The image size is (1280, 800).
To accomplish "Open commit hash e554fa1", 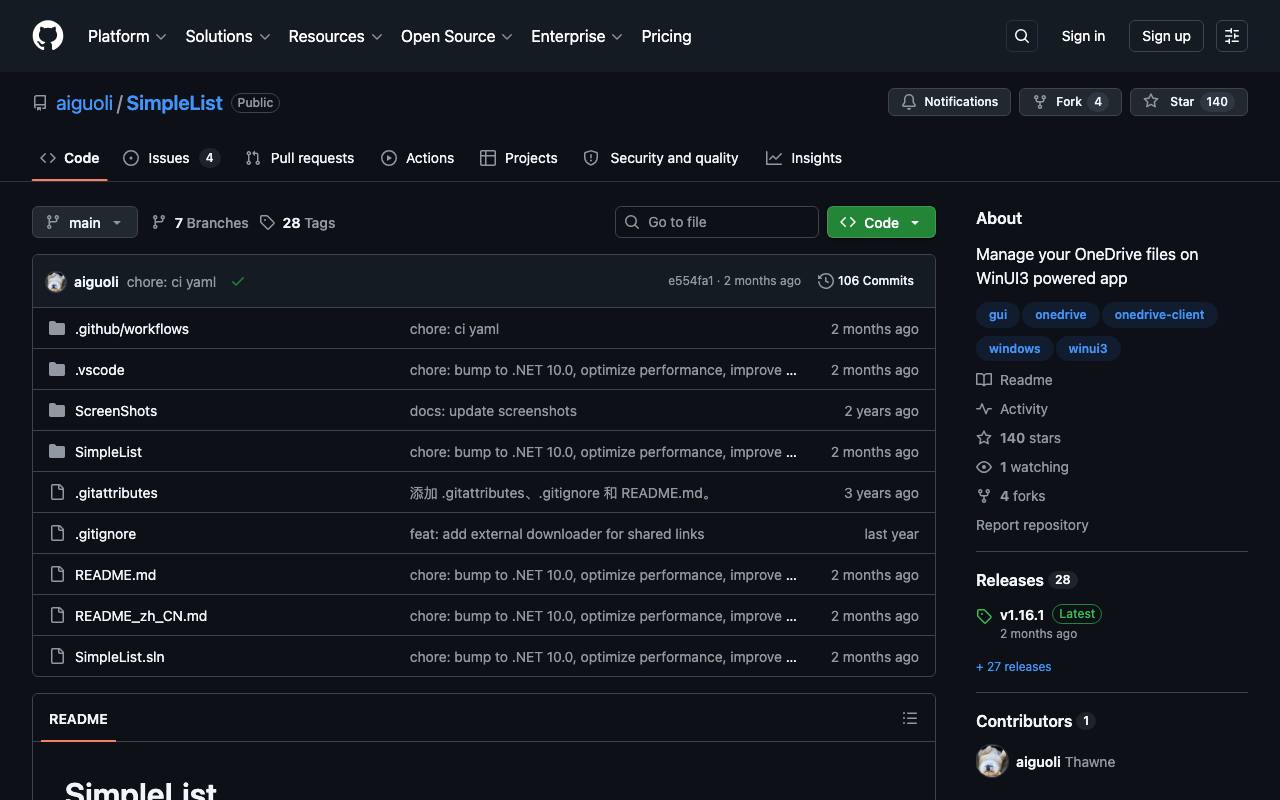I will pyautogui.click(x=691, y=281).
